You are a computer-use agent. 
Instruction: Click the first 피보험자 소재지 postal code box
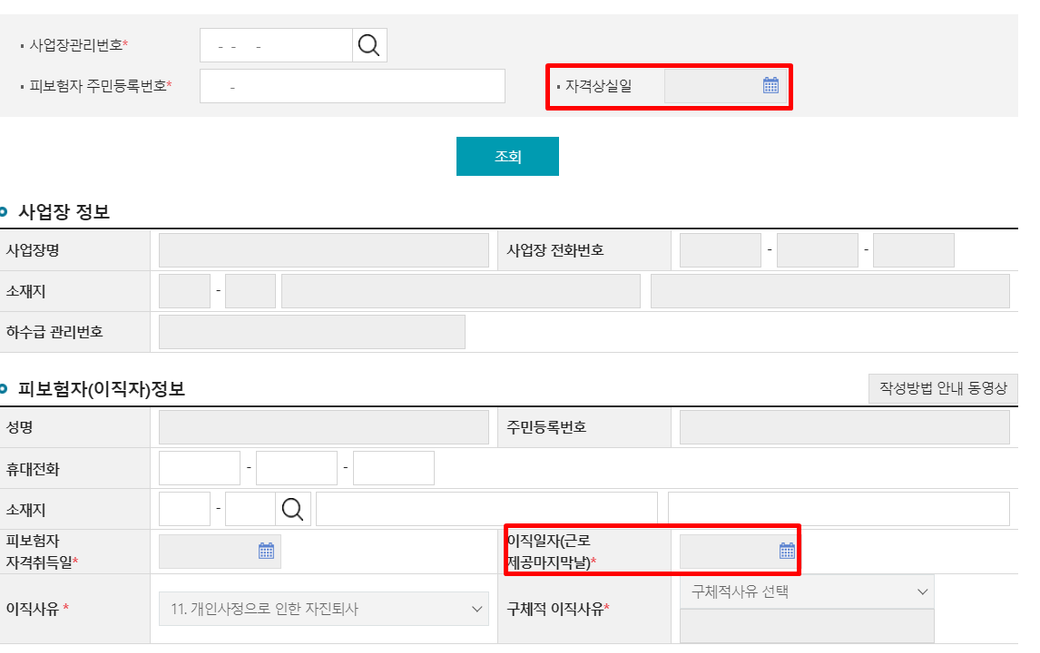[184, 509]
